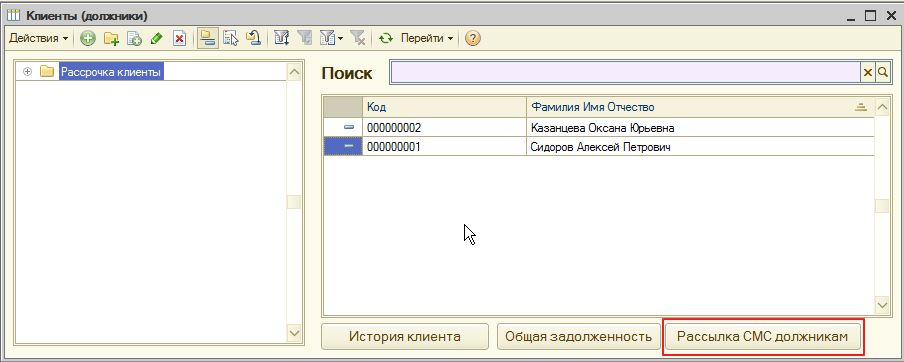The height and width of the screenshot is (362, 904).
Task: Click the magnifier search button
Action: tap(882, 72)
